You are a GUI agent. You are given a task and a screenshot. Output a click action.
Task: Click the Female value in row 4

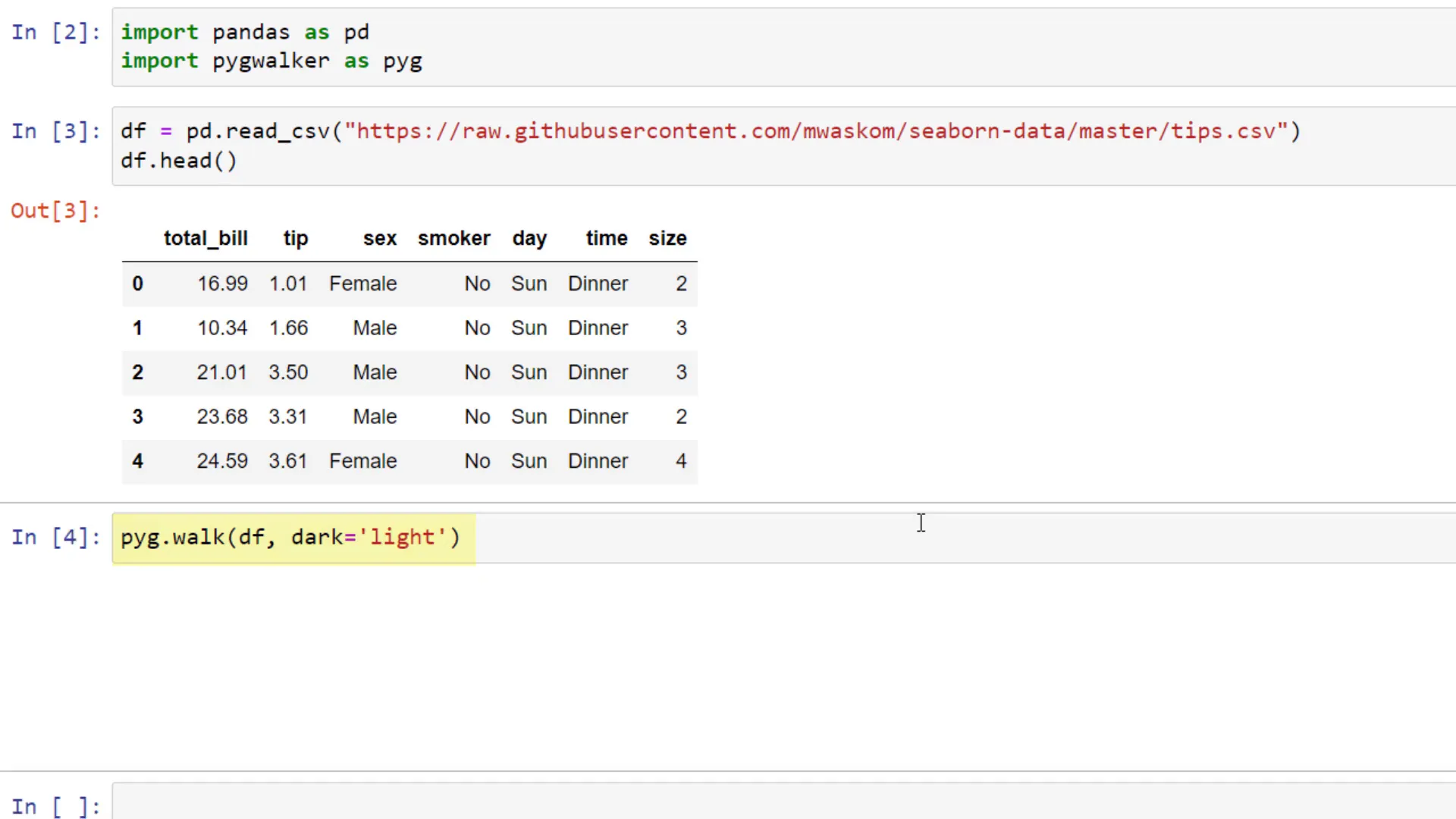[362, 460]
